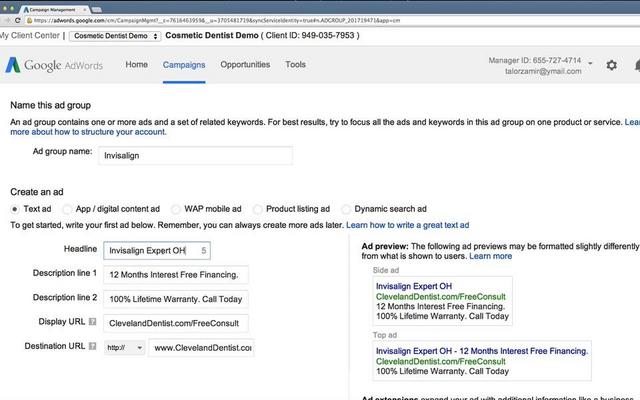Click the Google AdWords logo
This screenshot has height=400, width=640.
coord(54,65)
